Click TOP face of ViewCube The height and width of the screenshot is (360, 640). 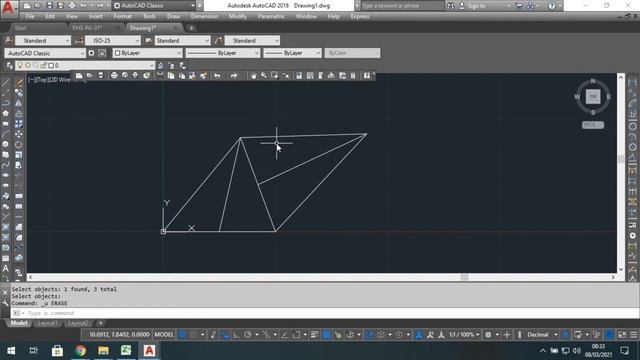[x=593, y=97]
